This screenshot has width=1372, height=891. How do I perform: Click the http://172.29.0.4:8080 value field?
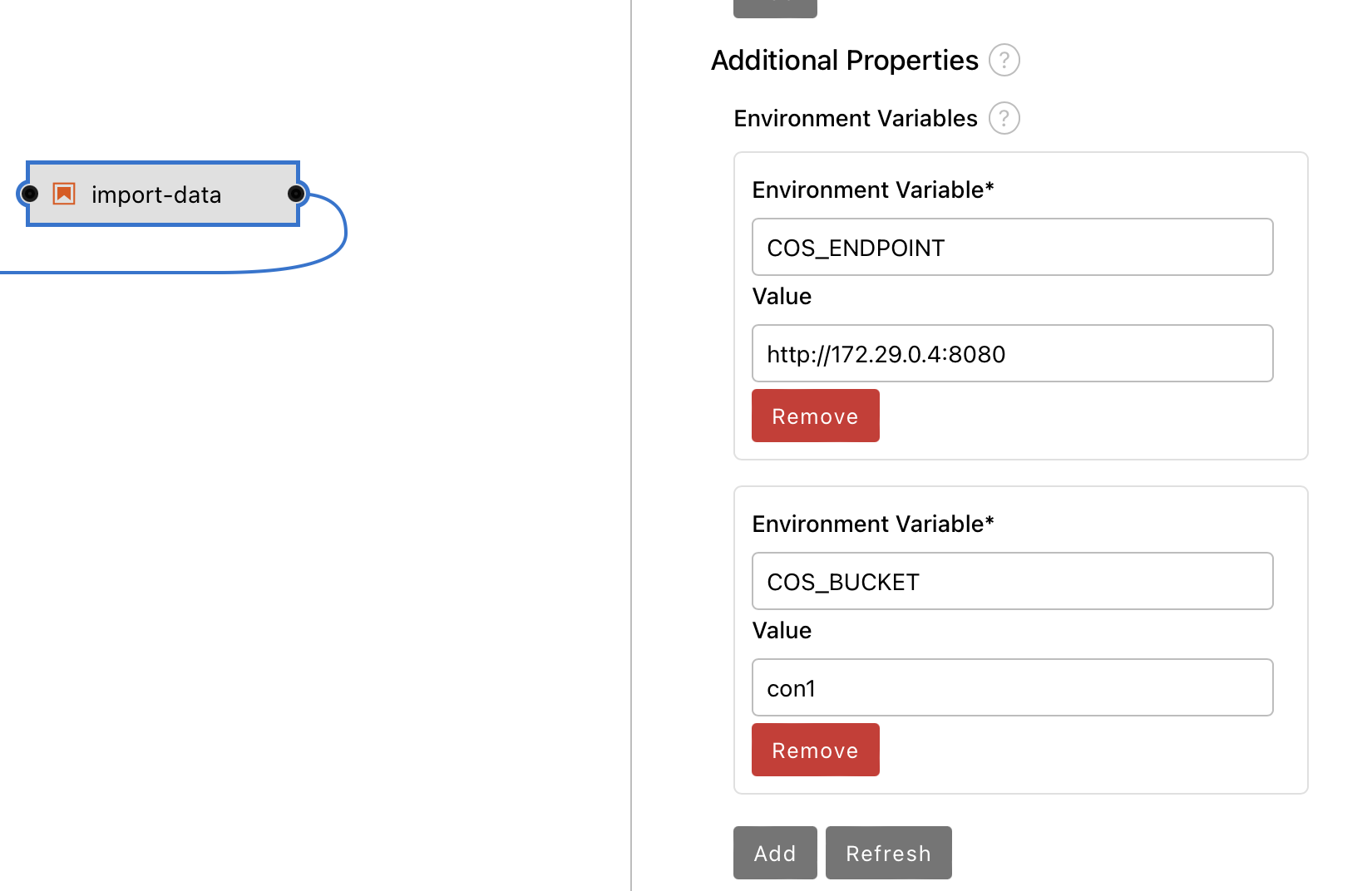(x=1012, y=353)
